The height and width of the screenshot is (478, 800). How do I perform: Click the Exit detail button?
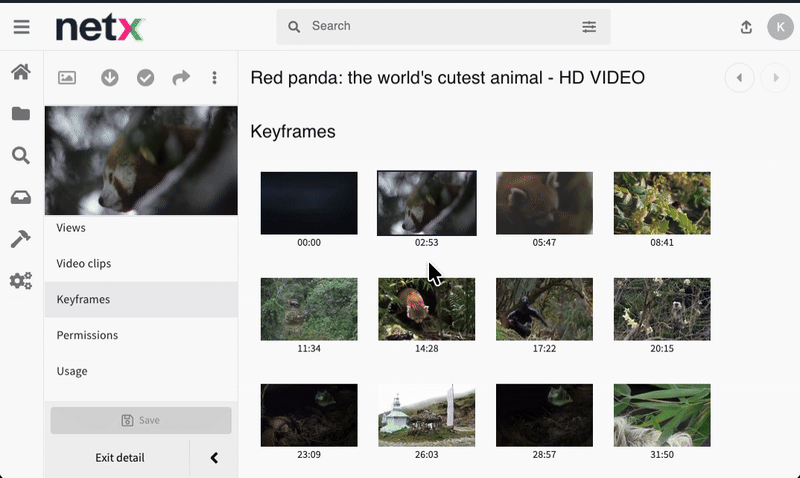(120, 458)
